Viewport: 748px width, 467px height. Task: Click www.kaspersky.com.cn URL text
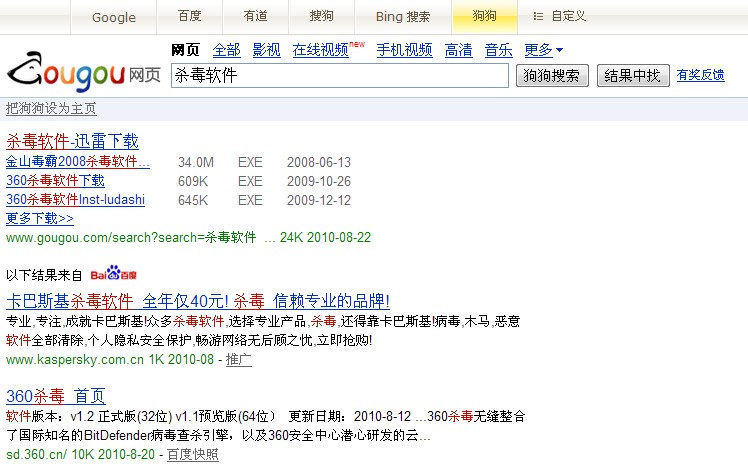75,359
